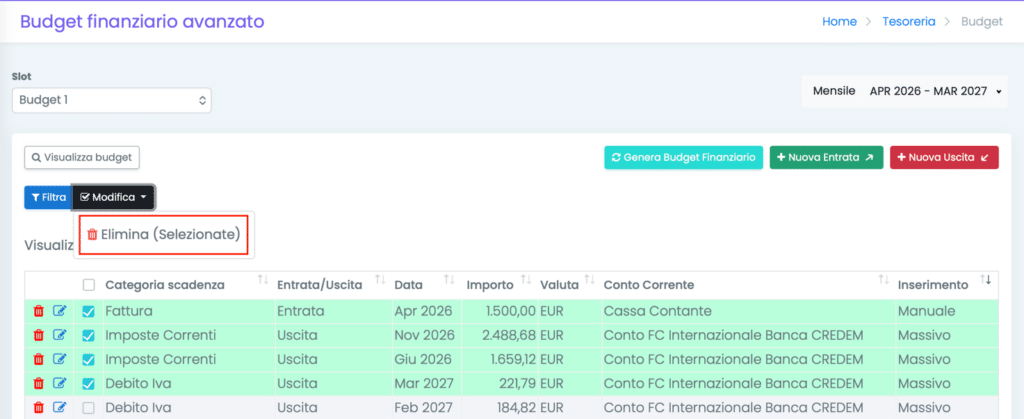Click the edit icon in Fattura row

59,312
